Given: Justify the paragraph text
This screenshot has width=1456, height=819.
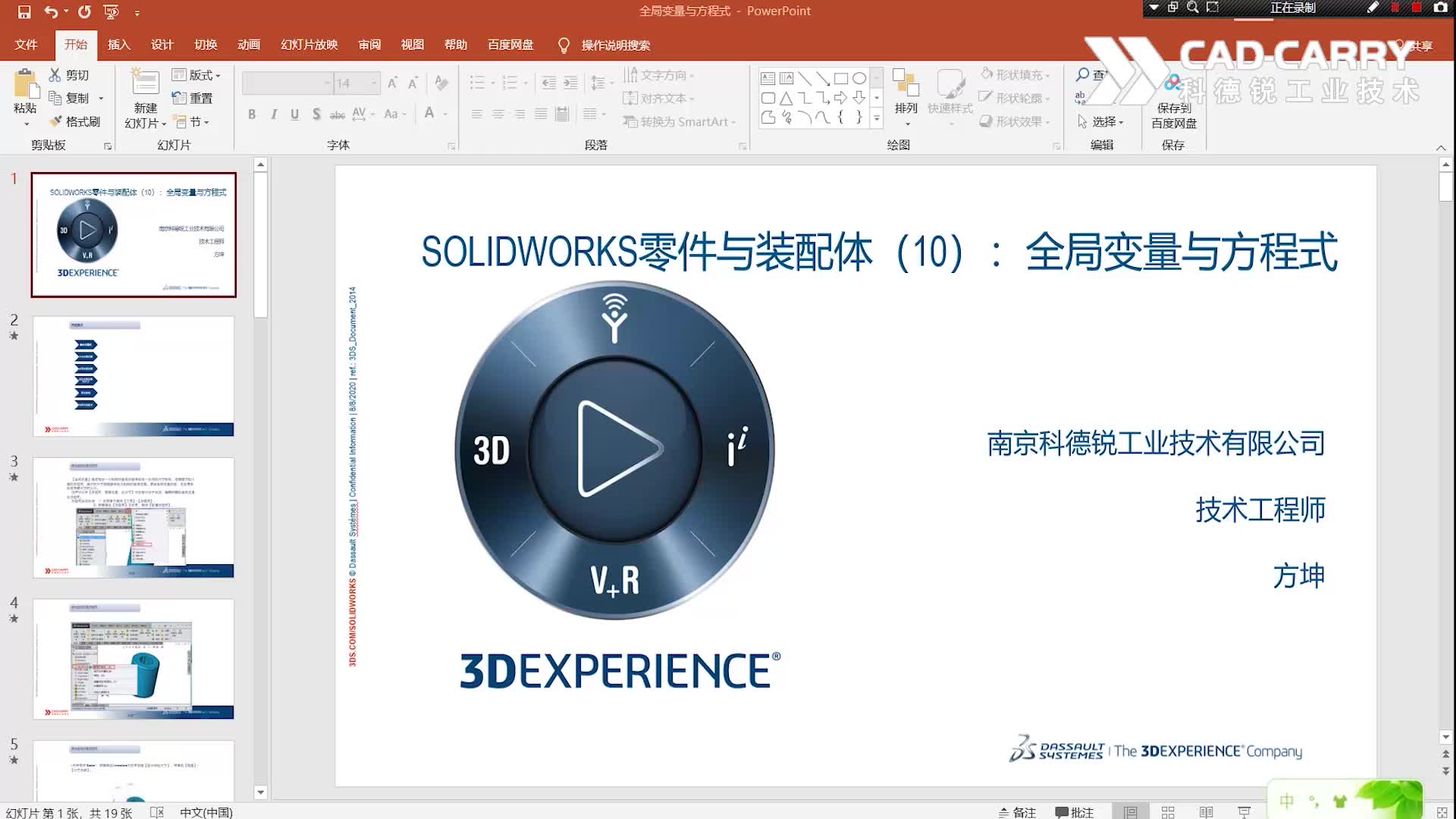Looking at the screenshot, I should (541, 115).
